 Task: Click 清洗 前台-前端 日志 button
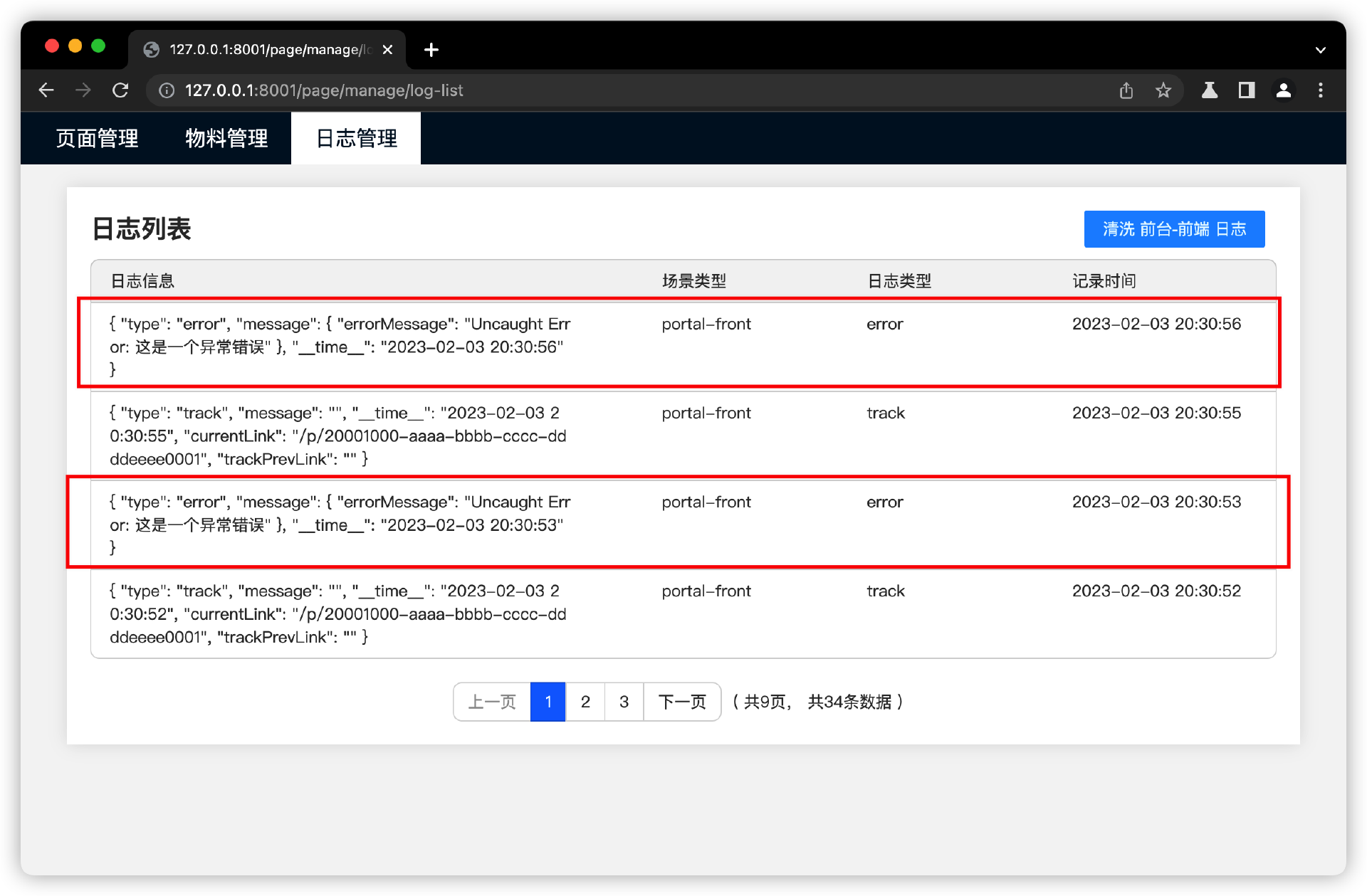(x=1173, y=229)
